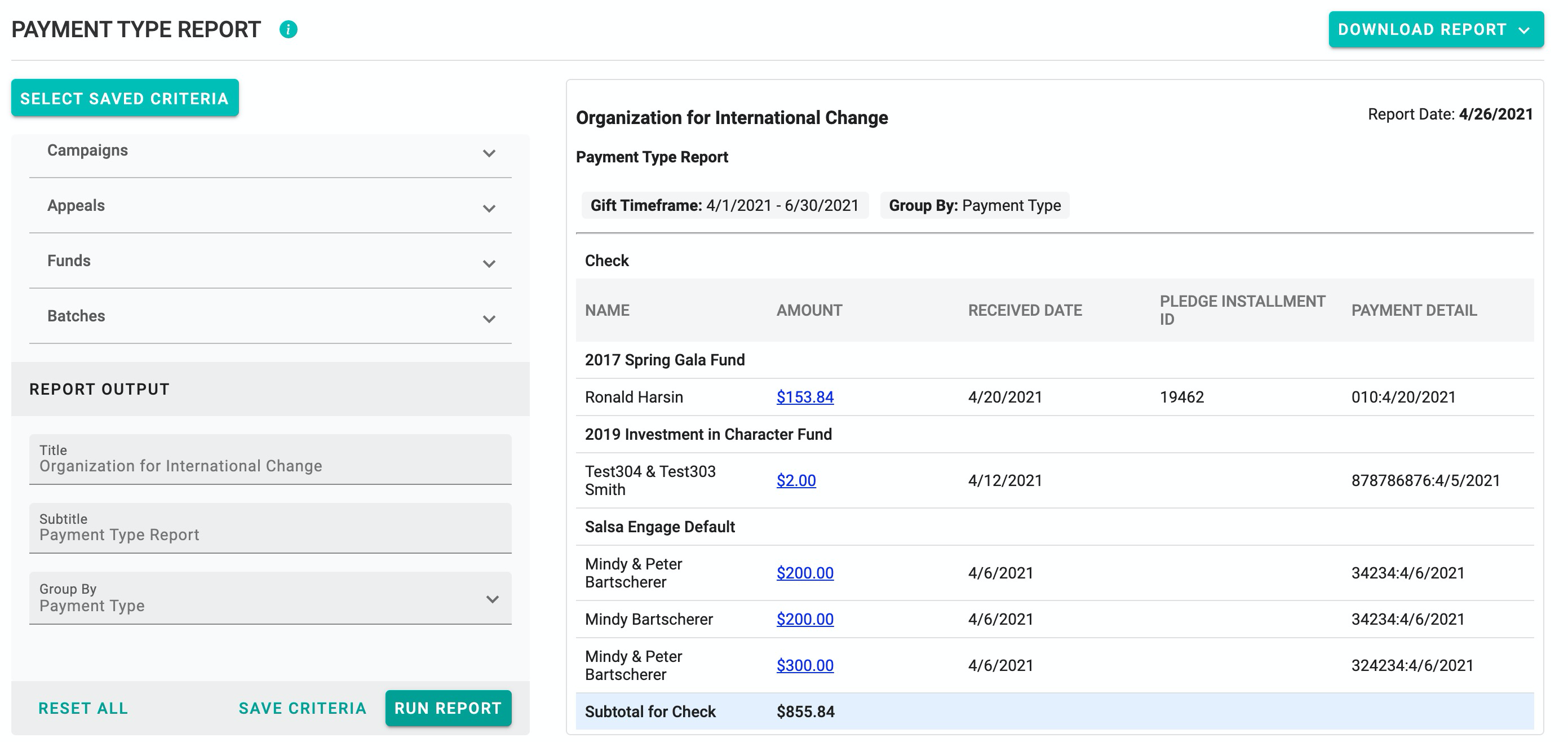Click the Gift Timeframe chip
1568x742 pixels.
[724, 205]
